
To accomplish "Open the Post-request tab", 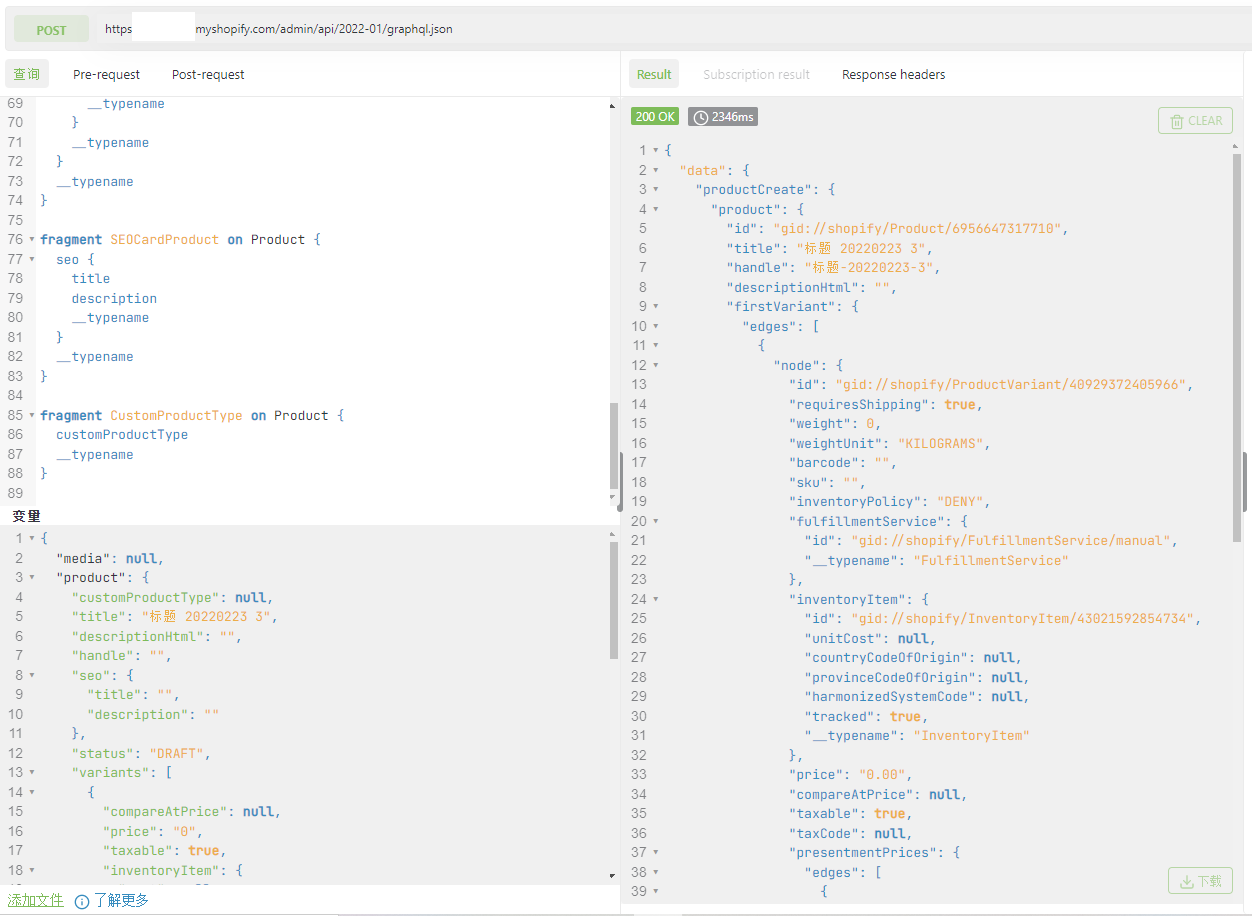I will (208, 75).
